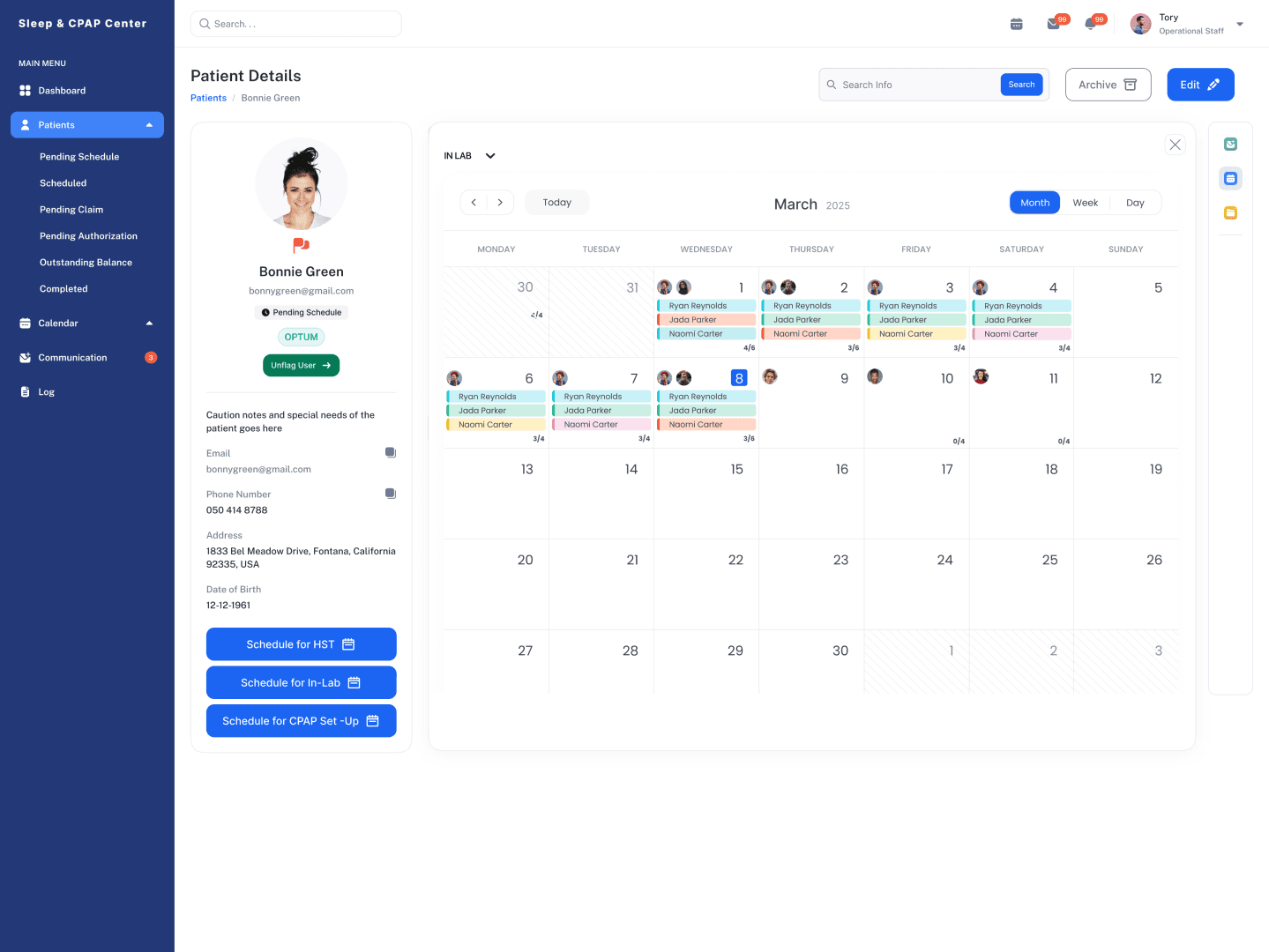Open the calendar icon in the top bar
Screen dimensions: 1269x952
(1016, 24)
